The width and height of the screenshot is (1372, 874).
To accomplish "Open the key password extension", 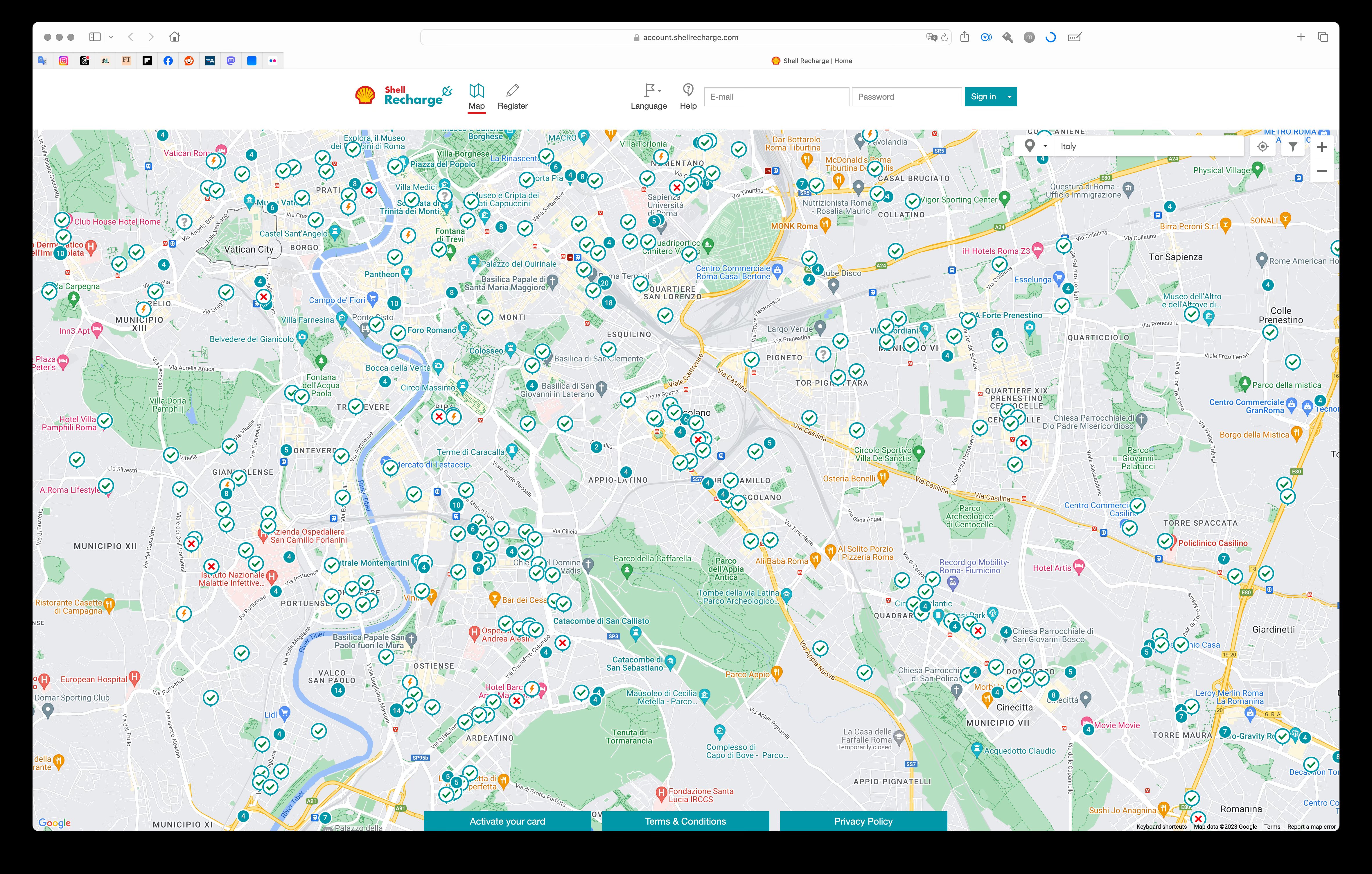I will (1007, 37).
